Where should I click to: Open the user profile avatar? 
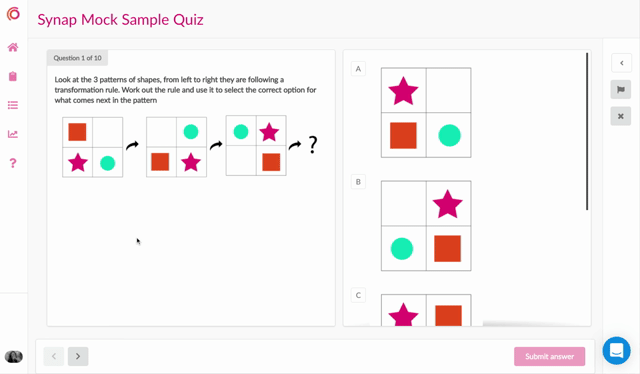tap(13, 356)
